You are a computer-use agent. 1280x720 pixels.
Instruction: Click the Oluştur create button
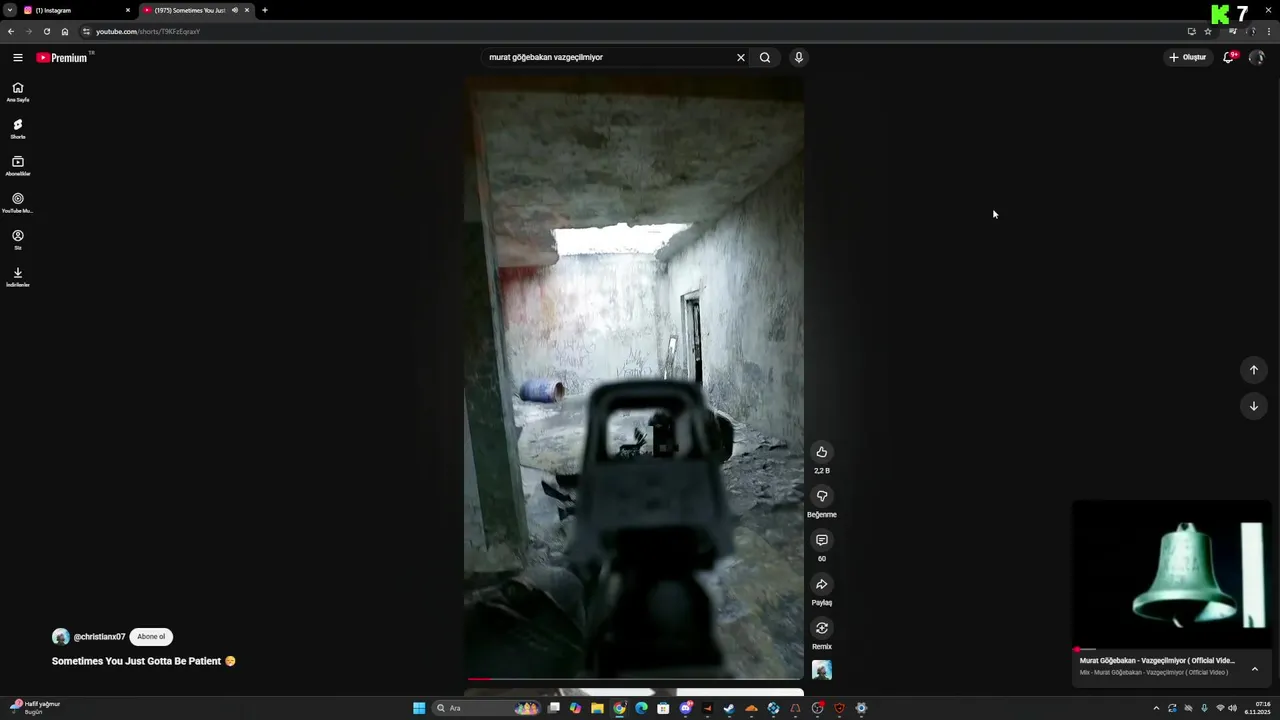tap(1188, 57)
